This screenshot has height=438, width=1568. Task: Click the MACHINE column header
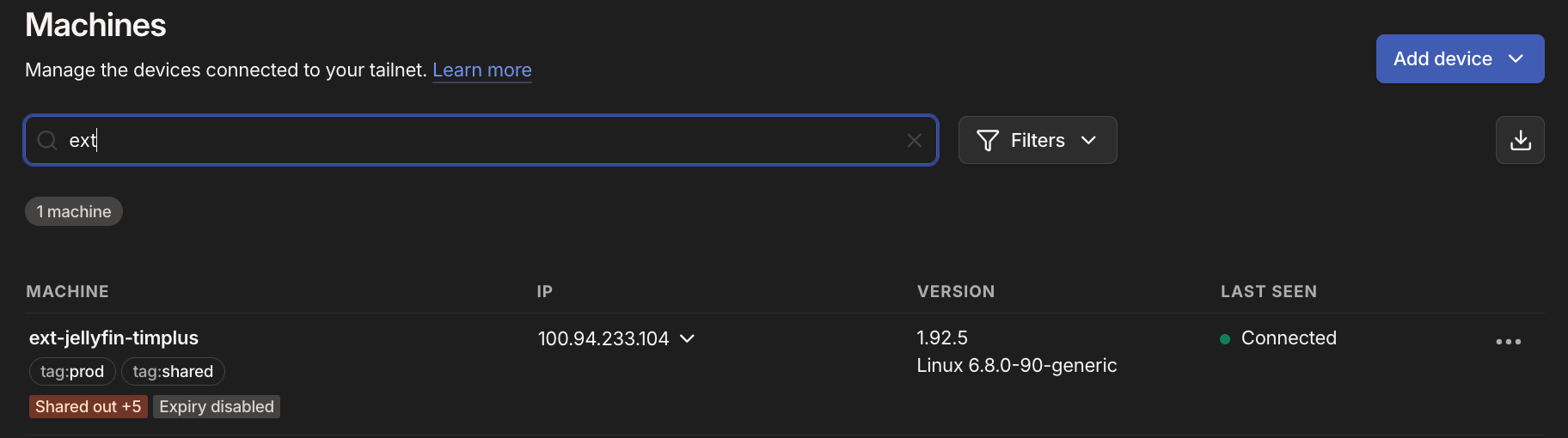[68, 291]
